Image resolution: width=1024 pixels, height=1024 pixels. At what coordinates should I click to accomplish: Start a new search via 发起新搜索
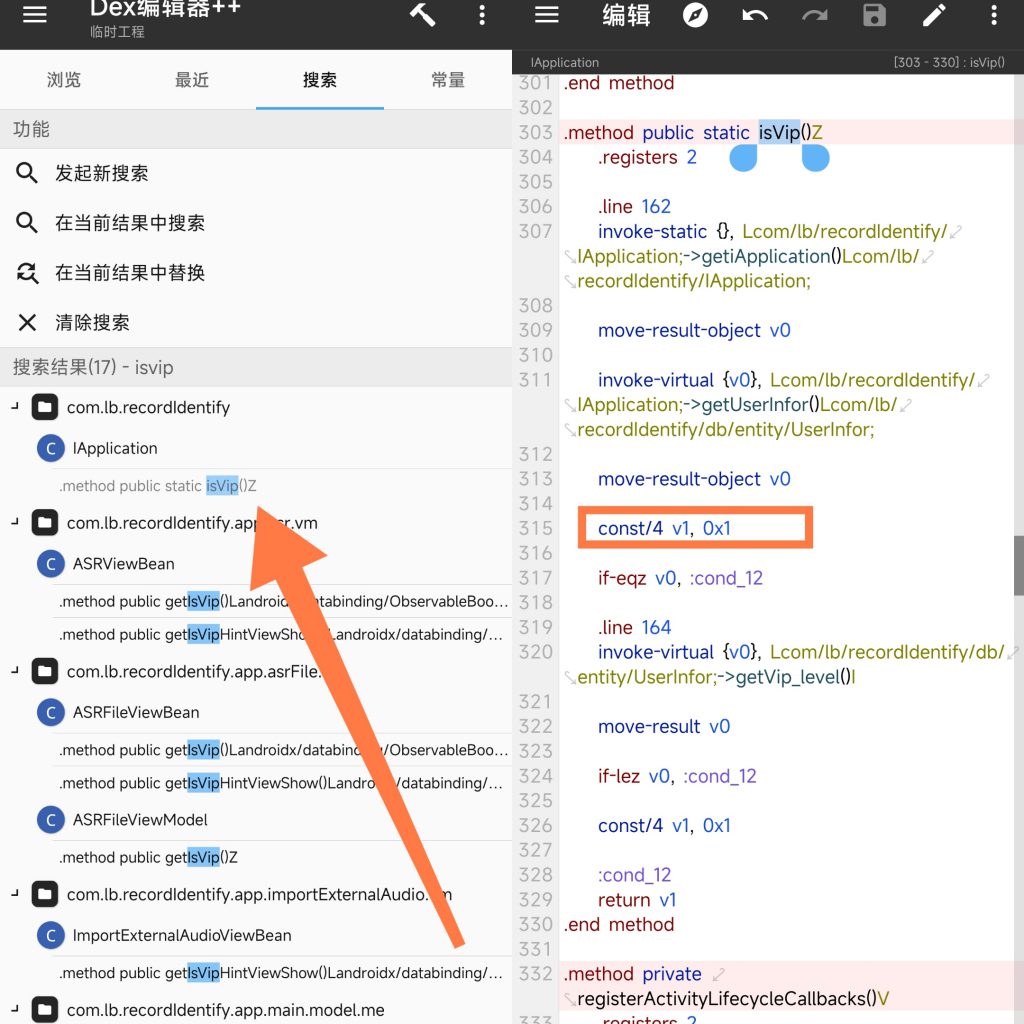coord(100,172)
